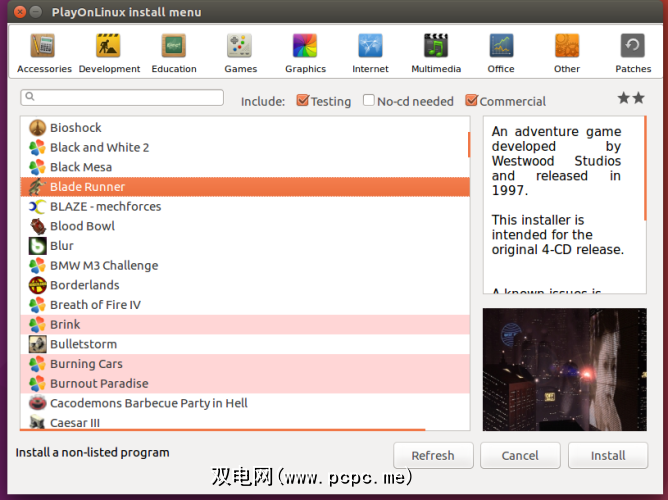Viewport: 668px width, 500px height.
Task: Open the Development category
Action: pyautogui.click(x=109, y=53)
